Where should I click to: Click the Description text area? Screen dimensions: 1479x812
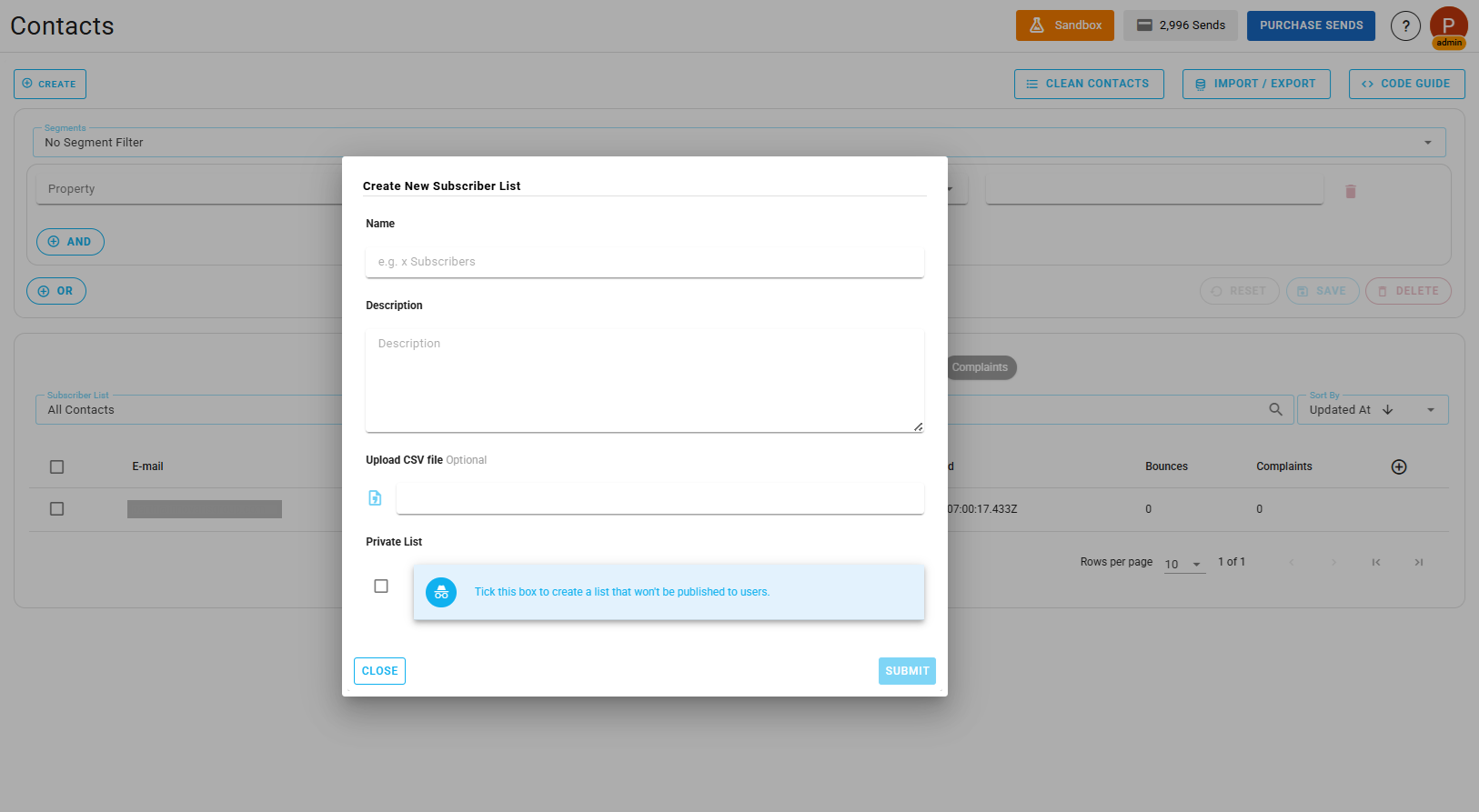pos(644,379)
